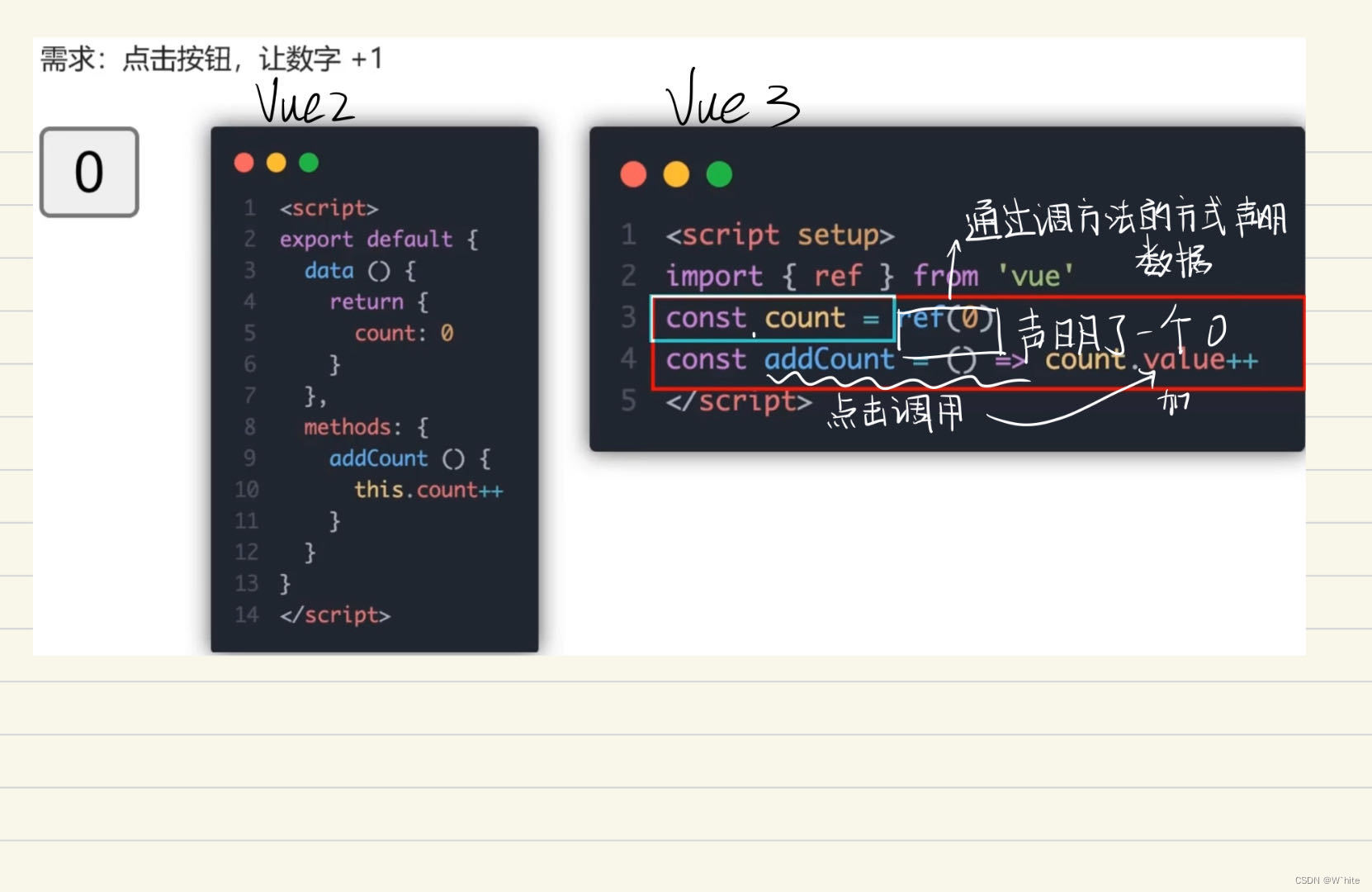Click the title '需求：点击按钮，让数字 +1'
Screen dimensions: 1372x892
tap(211, 59)
